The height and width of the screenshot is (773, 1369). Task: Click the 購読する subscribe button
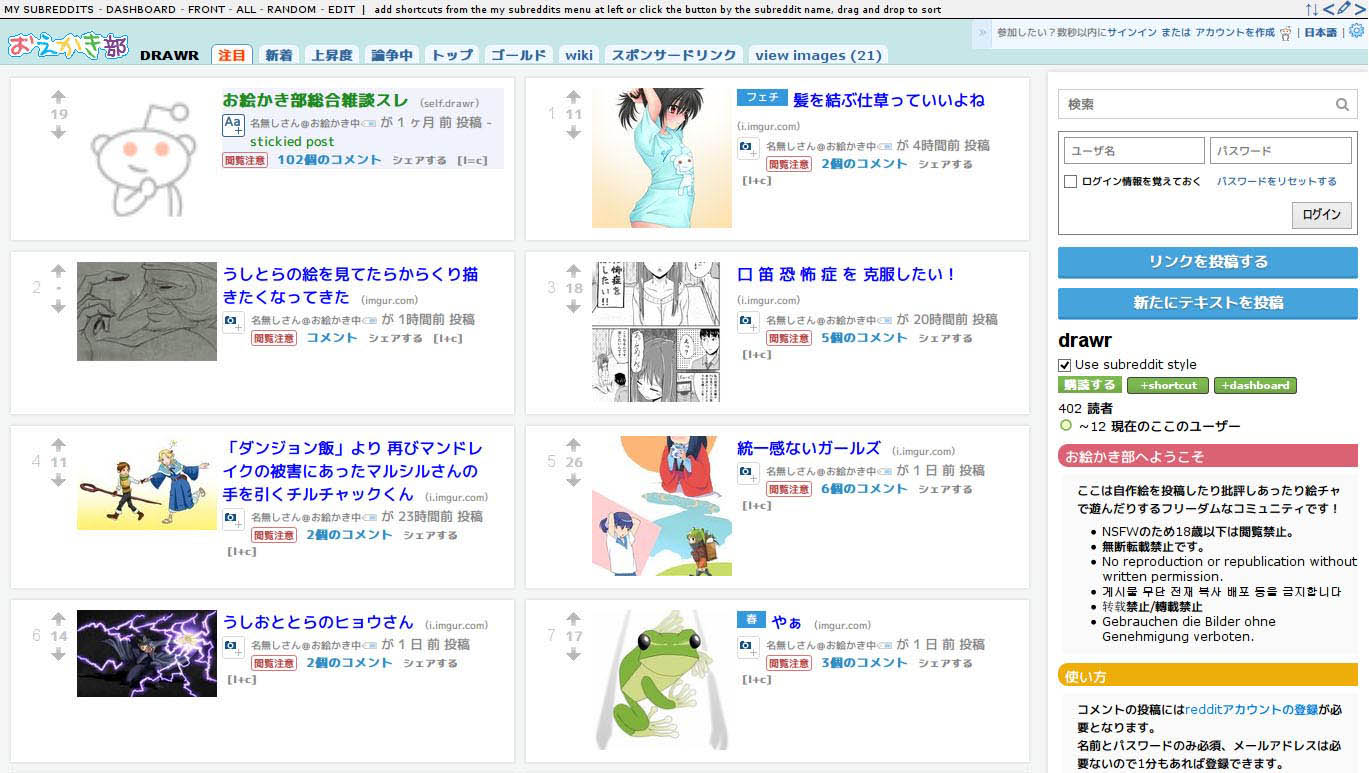[1090, 385]
